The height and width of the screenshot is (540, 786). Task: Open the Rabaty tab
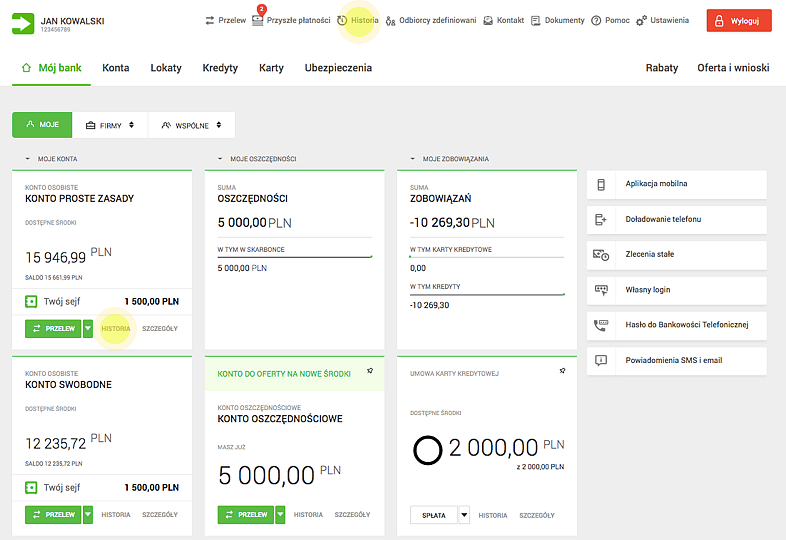click(662, 68)
